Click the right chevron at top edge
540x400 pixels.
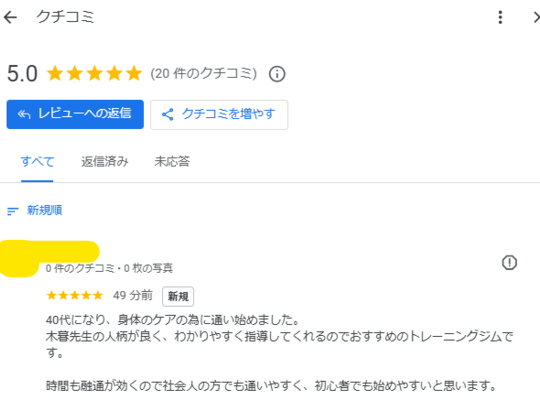point(536,17)
